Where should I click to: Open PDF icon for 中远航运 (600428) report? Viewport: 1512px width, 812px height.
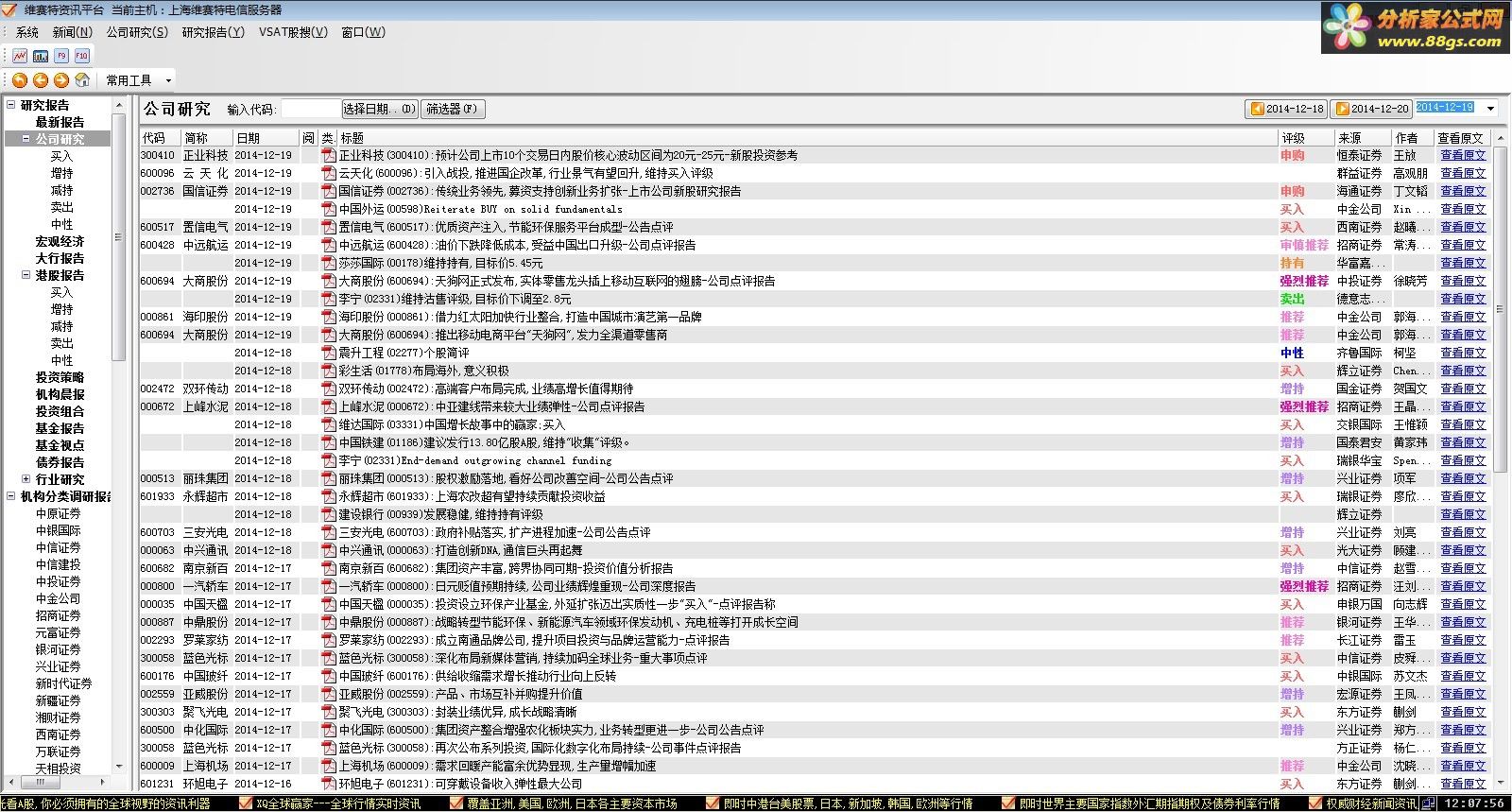coord(329,245)
